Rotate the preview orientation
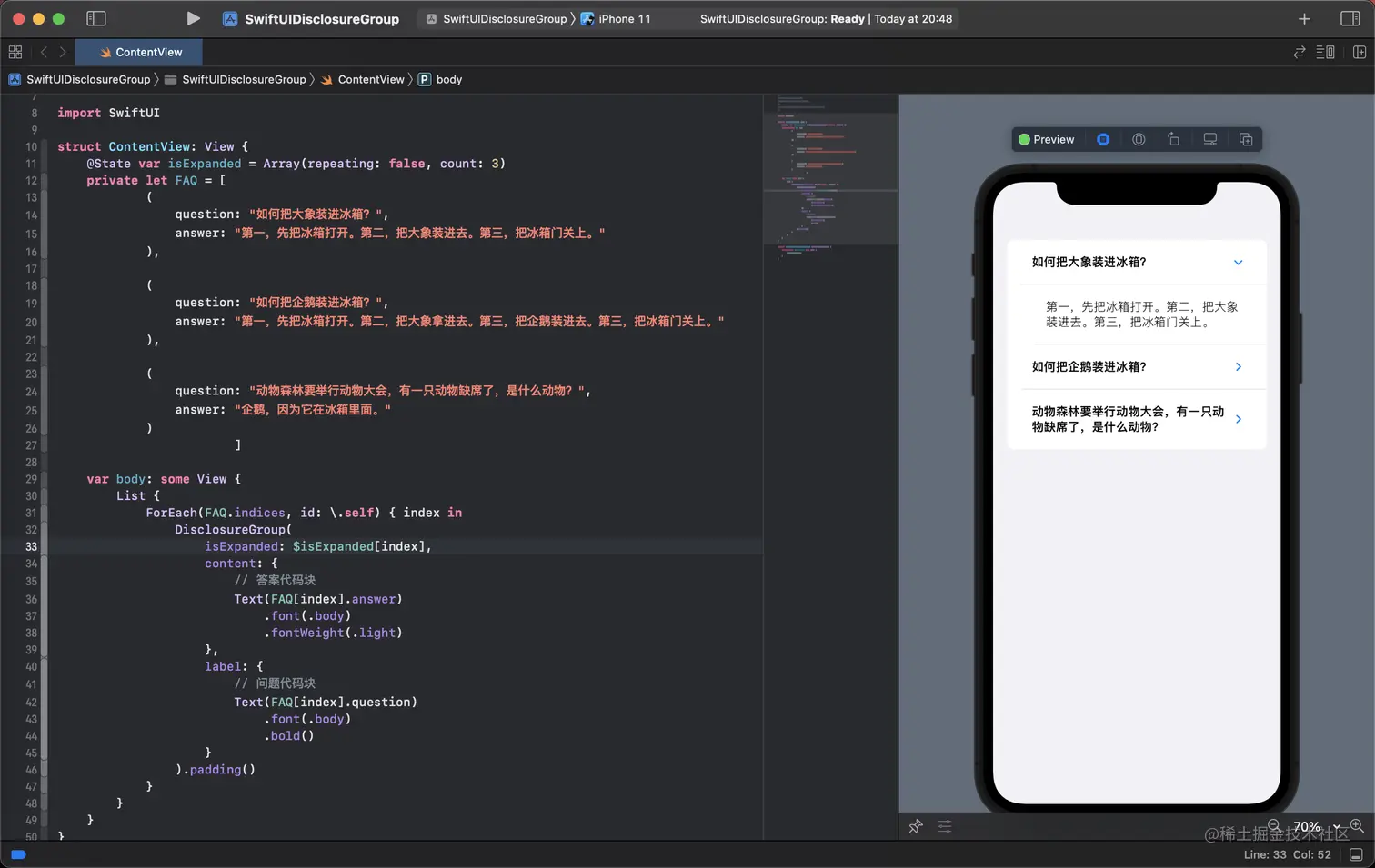 coord(1174,139)
